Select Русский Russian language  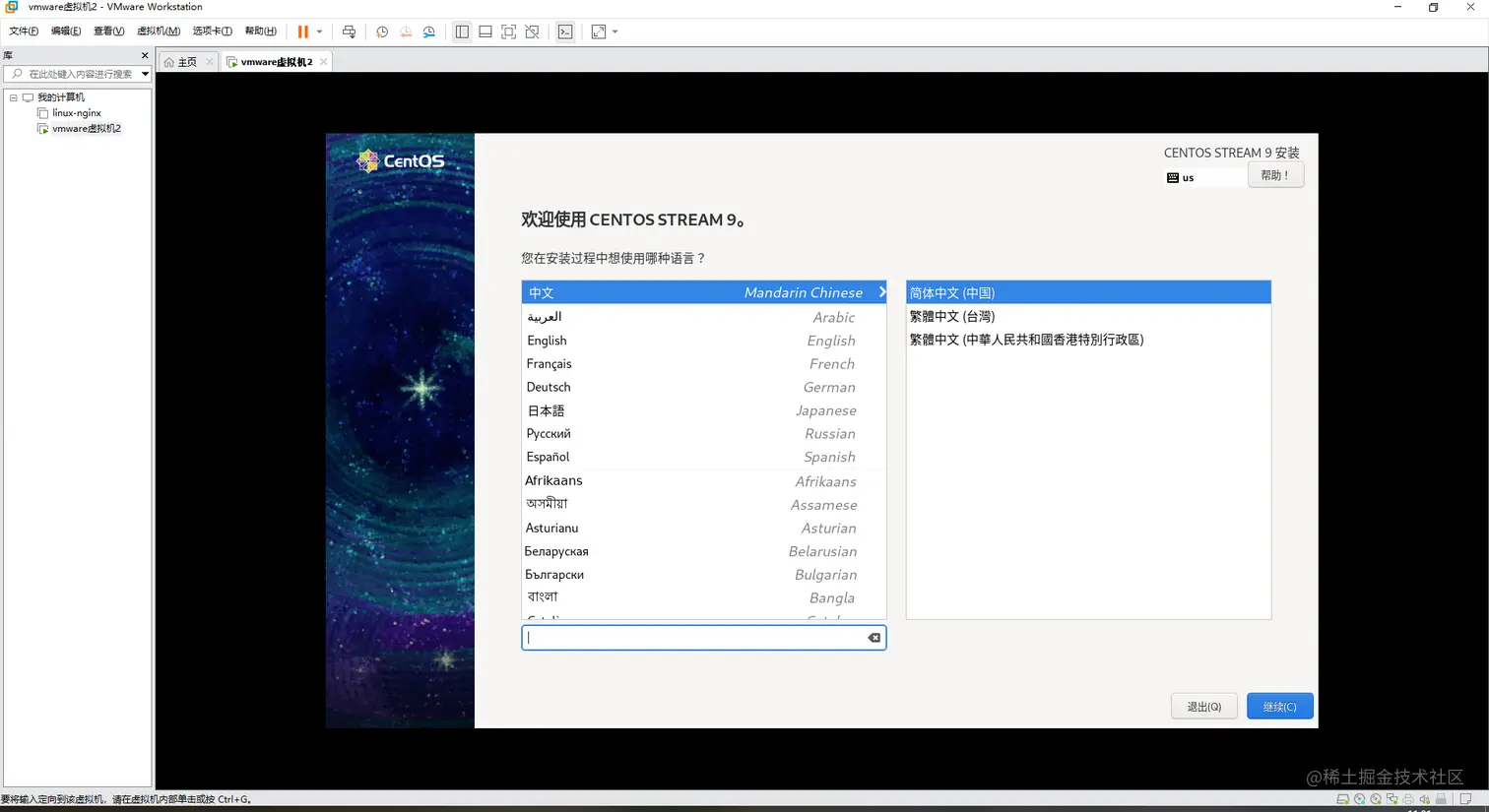(703, 434)
